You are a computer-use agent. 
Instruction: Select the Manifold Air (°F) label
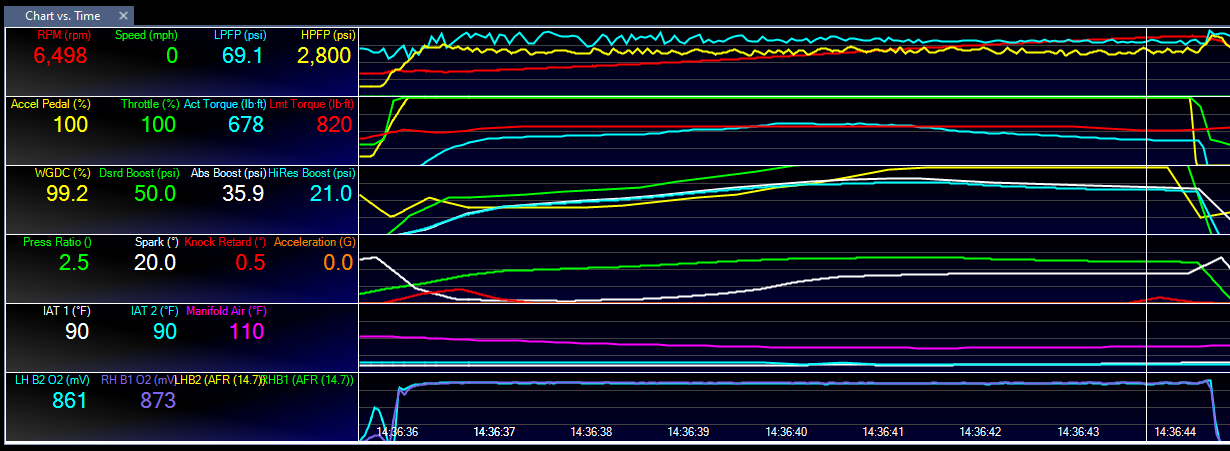tap(226, 311)
